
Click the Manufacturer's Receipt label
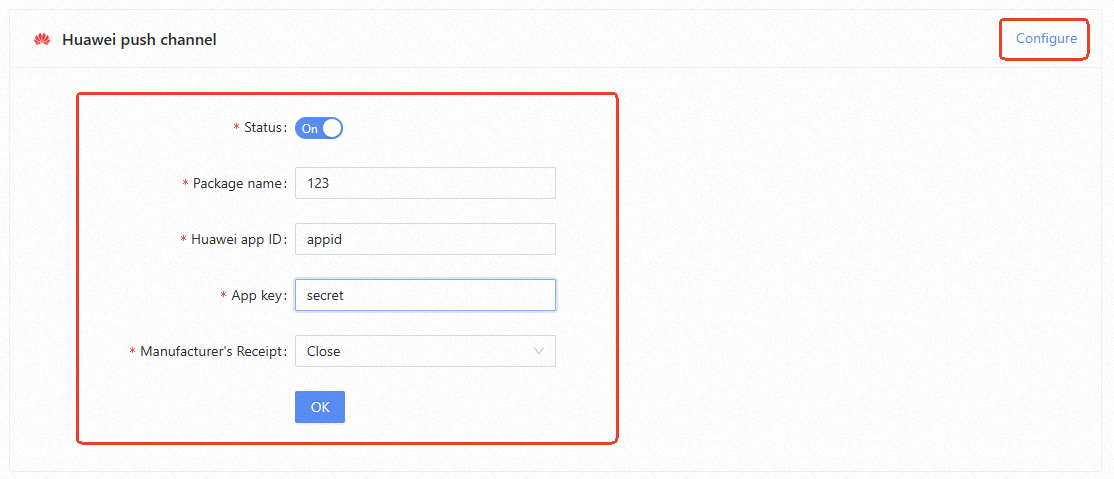coord(212,352)
